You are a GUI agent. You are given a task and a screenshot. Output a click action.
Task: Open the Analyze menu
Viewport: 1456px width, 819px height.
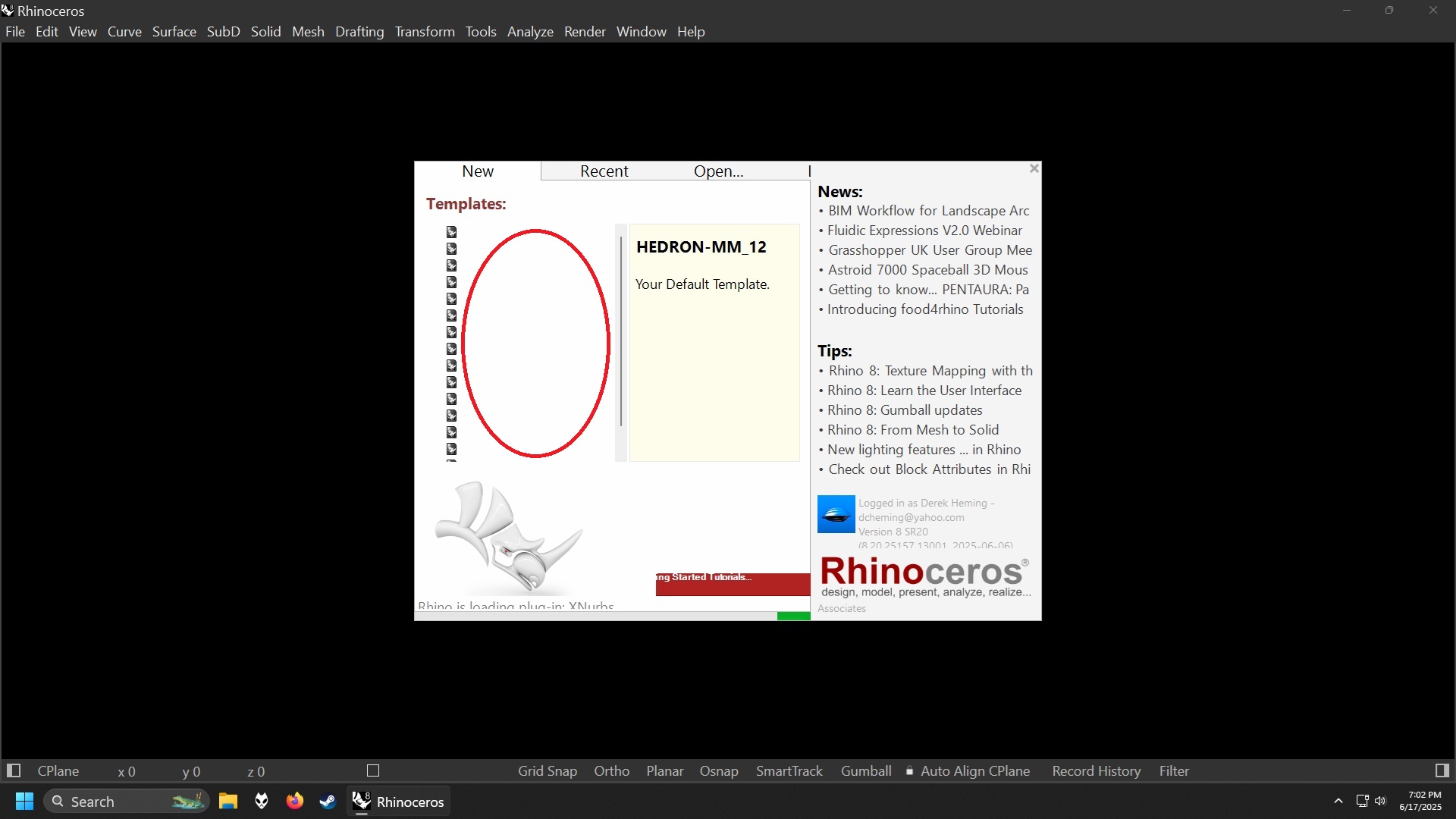[x=530, y=32]
